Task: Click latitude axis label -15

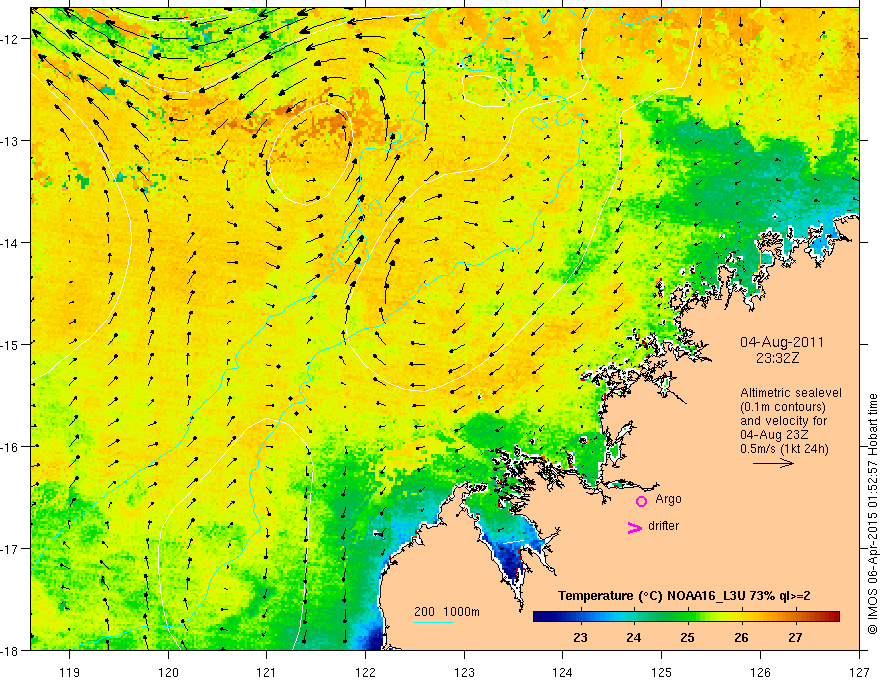Action: (11, 344)
